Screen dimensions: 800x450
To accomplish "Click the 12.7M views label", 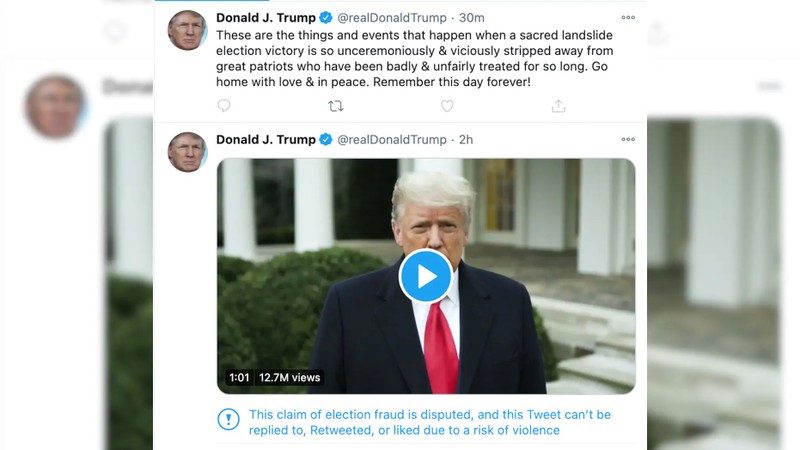I will click(x=289, y=378).
